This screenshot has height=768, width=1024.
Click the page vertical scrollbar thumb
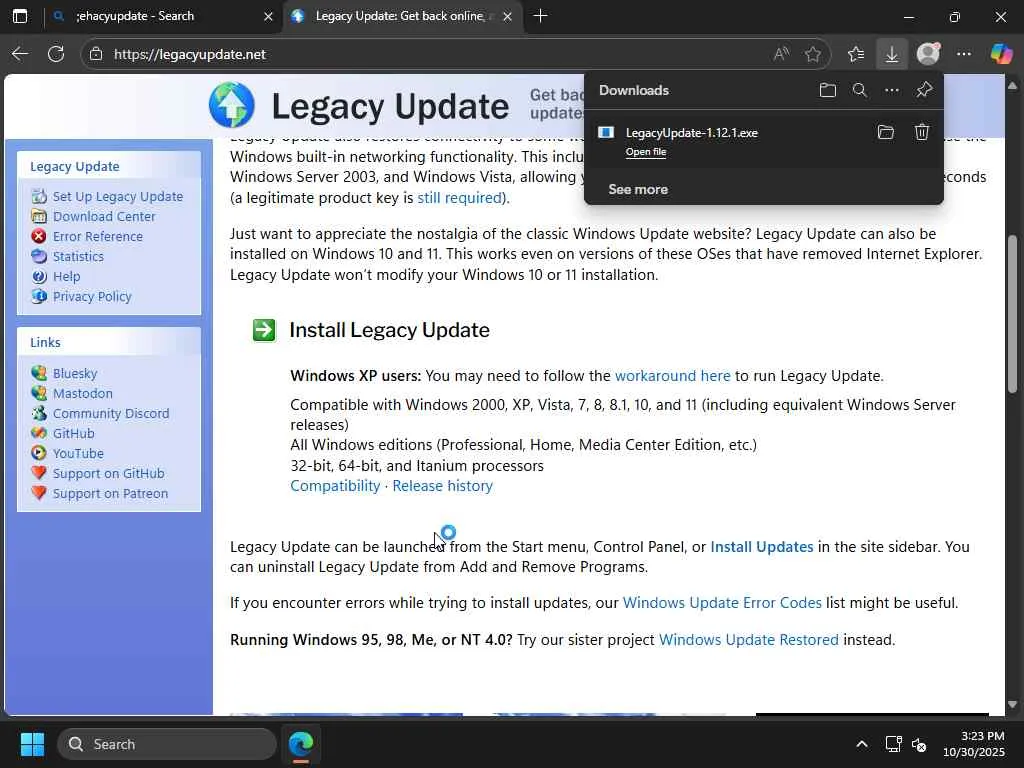tap(1012, 313)
